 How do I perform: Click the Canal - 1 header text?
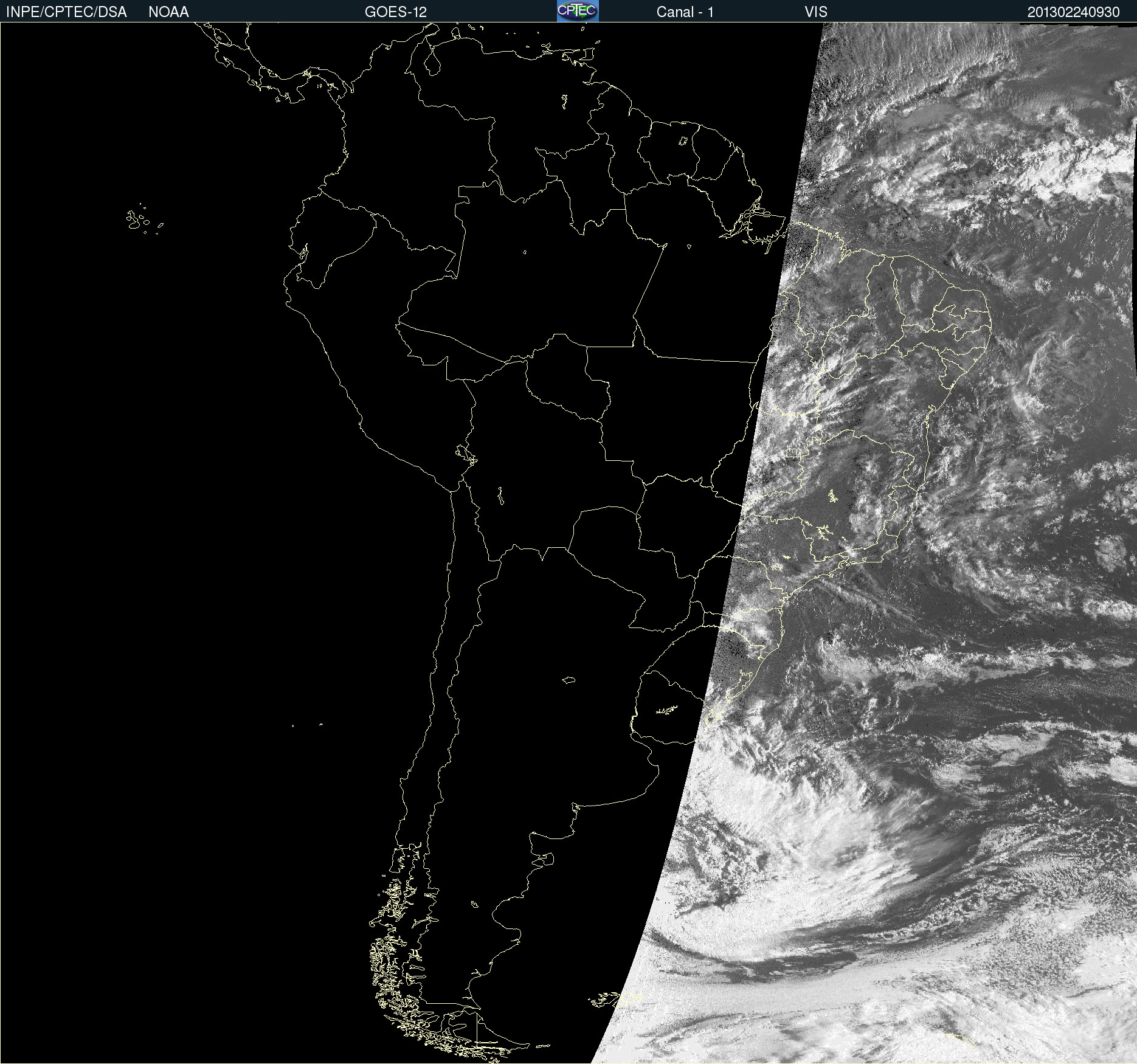[685, 12]
